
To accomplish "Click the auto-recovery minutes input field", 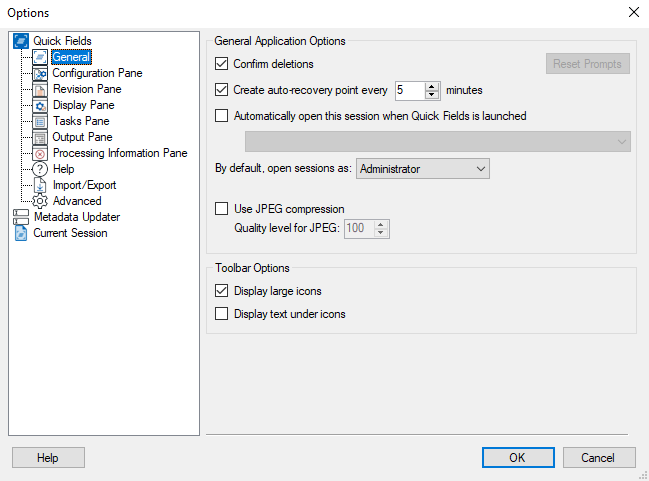I will [410, 90].
